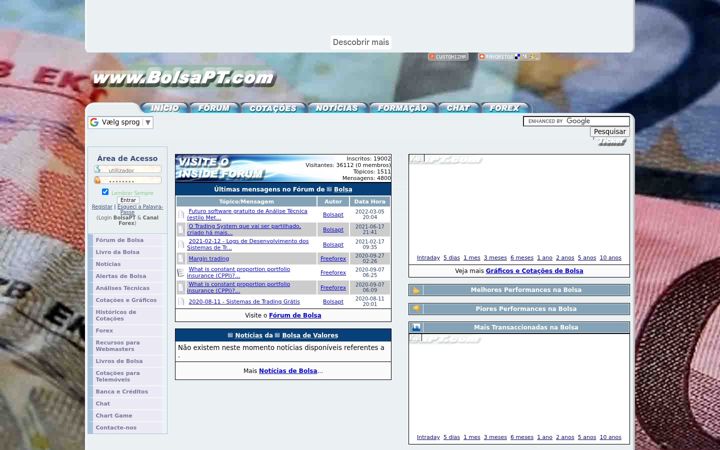Open the 'Vælg sprog' language dropdown

(x=121, y=122)
